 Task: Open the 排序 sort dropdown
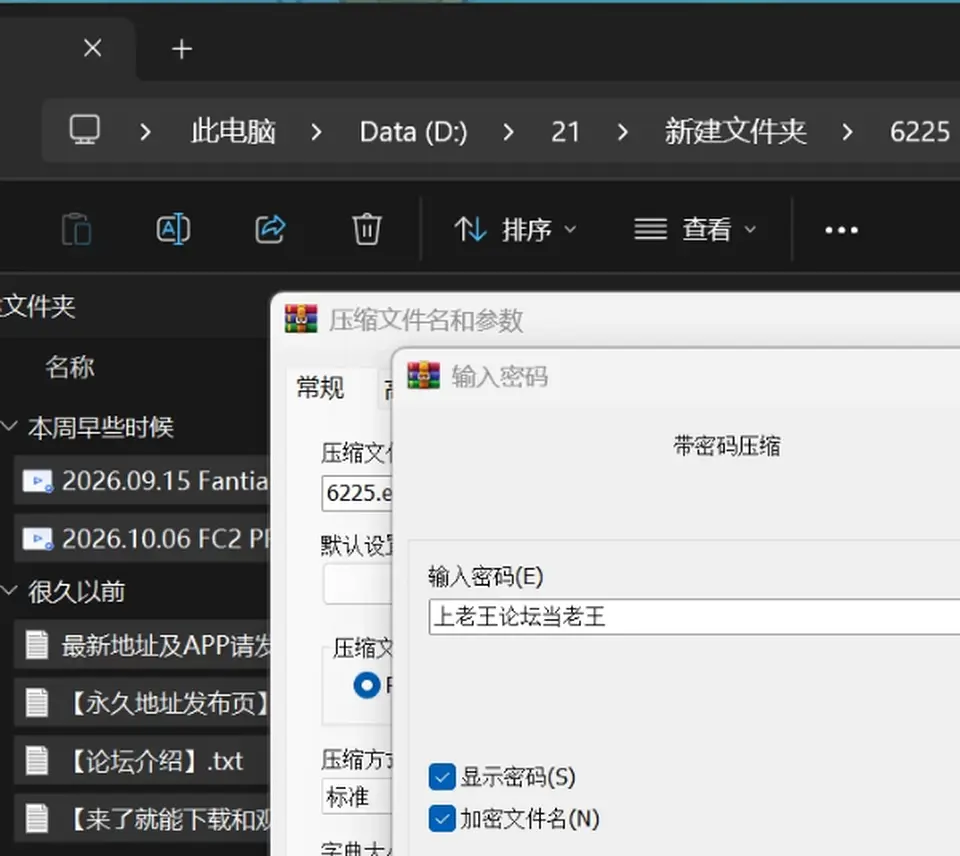[x=515, y=230]
